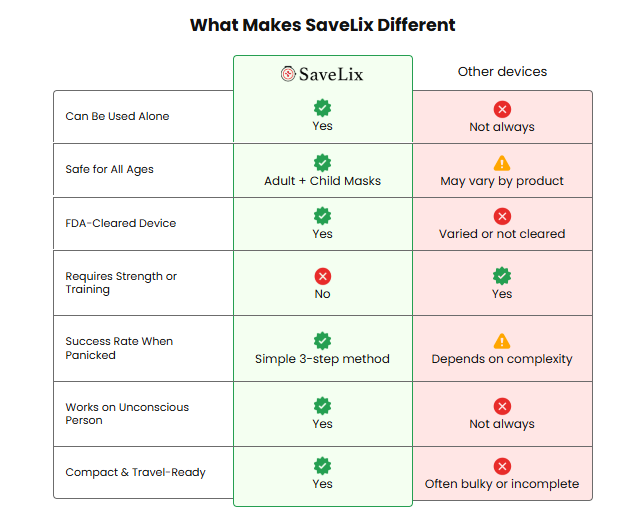640x520 pixels.
Task: Click red X icon above 'Varied or not cleared'
Action: point(502,216)
